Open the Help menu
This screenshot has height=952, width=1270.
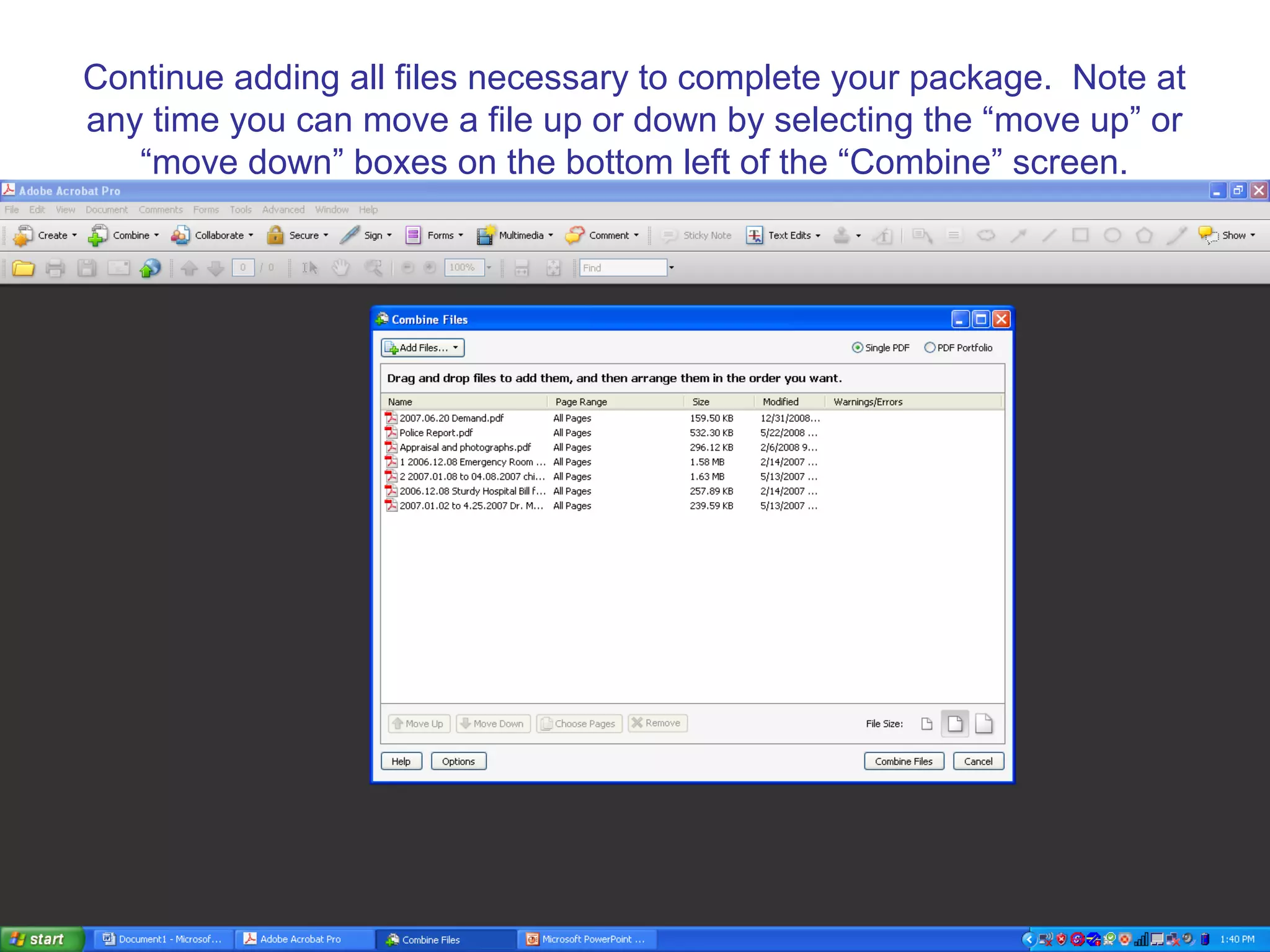coord(368,209)
